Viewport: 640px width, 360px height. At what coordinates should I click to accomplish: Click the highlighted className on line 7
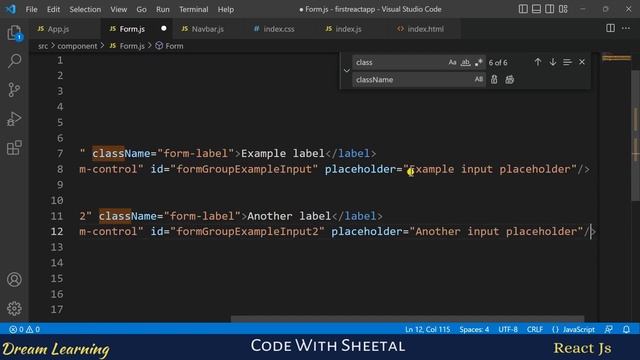click(x=121, y=153)
